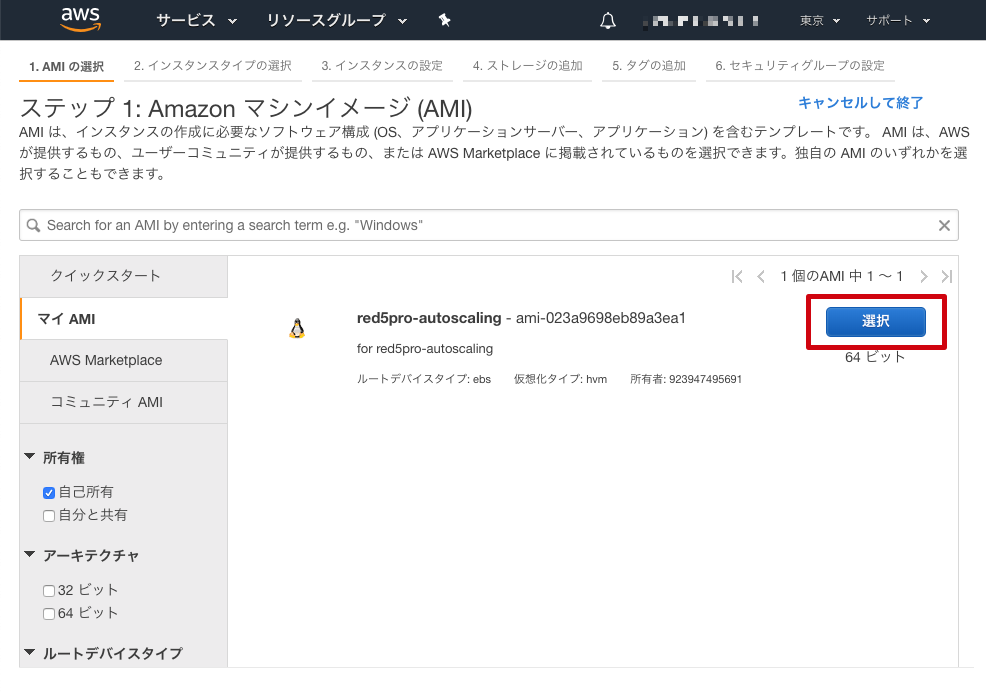Open the コミュニティ AMI category
Screen dimensions: 986x692
(x=124, y=403)
